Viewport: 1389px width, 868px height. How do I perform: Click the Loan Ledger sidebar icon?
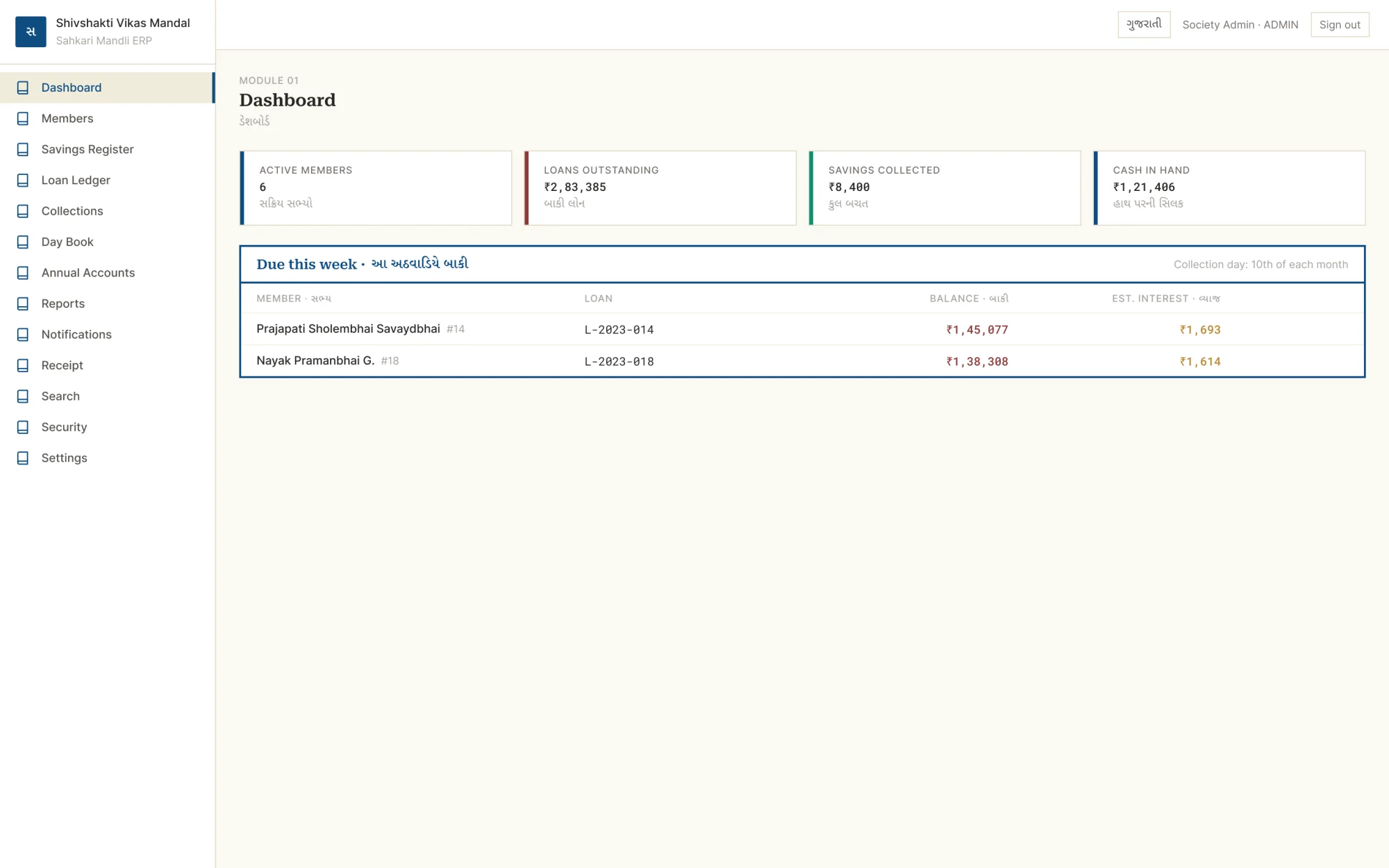click(23, 181)
